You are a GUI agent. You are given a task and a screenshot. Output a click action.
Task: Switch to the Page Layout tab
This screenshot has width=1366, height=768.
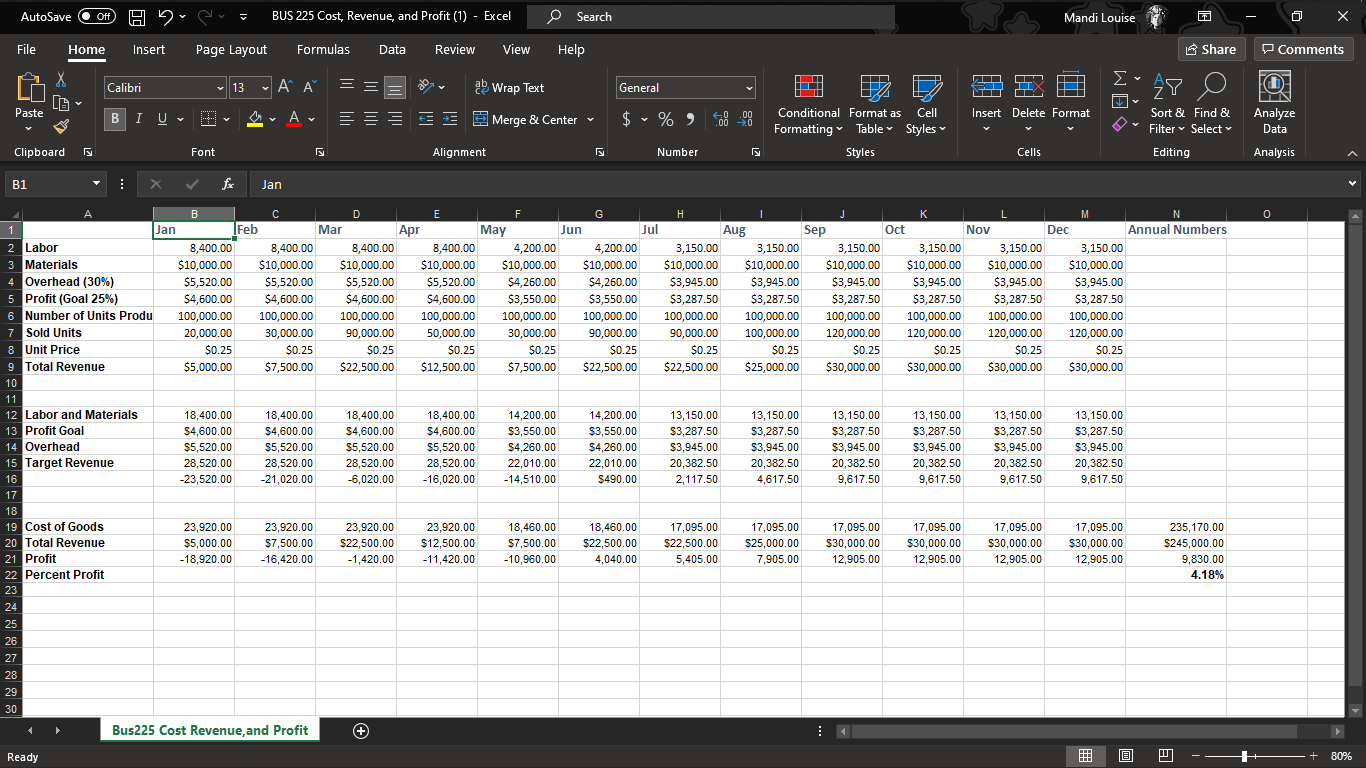pyautogui.click(x=231, y=49)
